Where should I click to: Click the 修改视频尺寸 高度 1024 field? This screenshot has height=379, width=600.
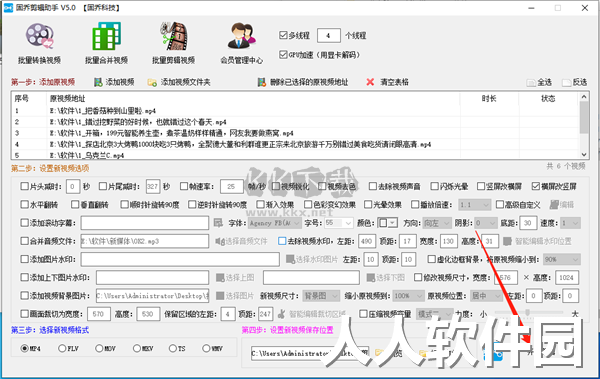567,278
